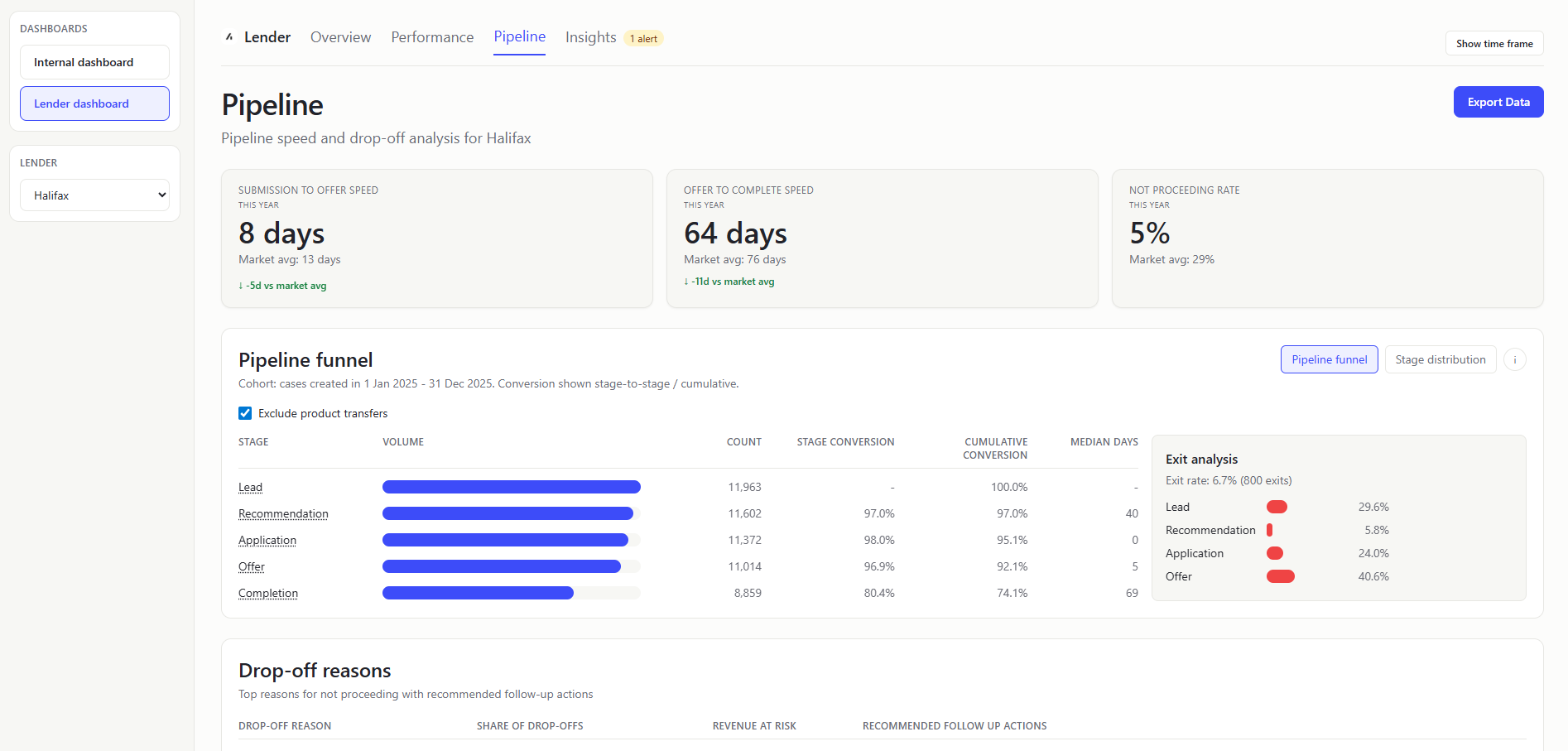Open the Show time frame selector
Screen dimensions: 1568x751
[1493, 43]
